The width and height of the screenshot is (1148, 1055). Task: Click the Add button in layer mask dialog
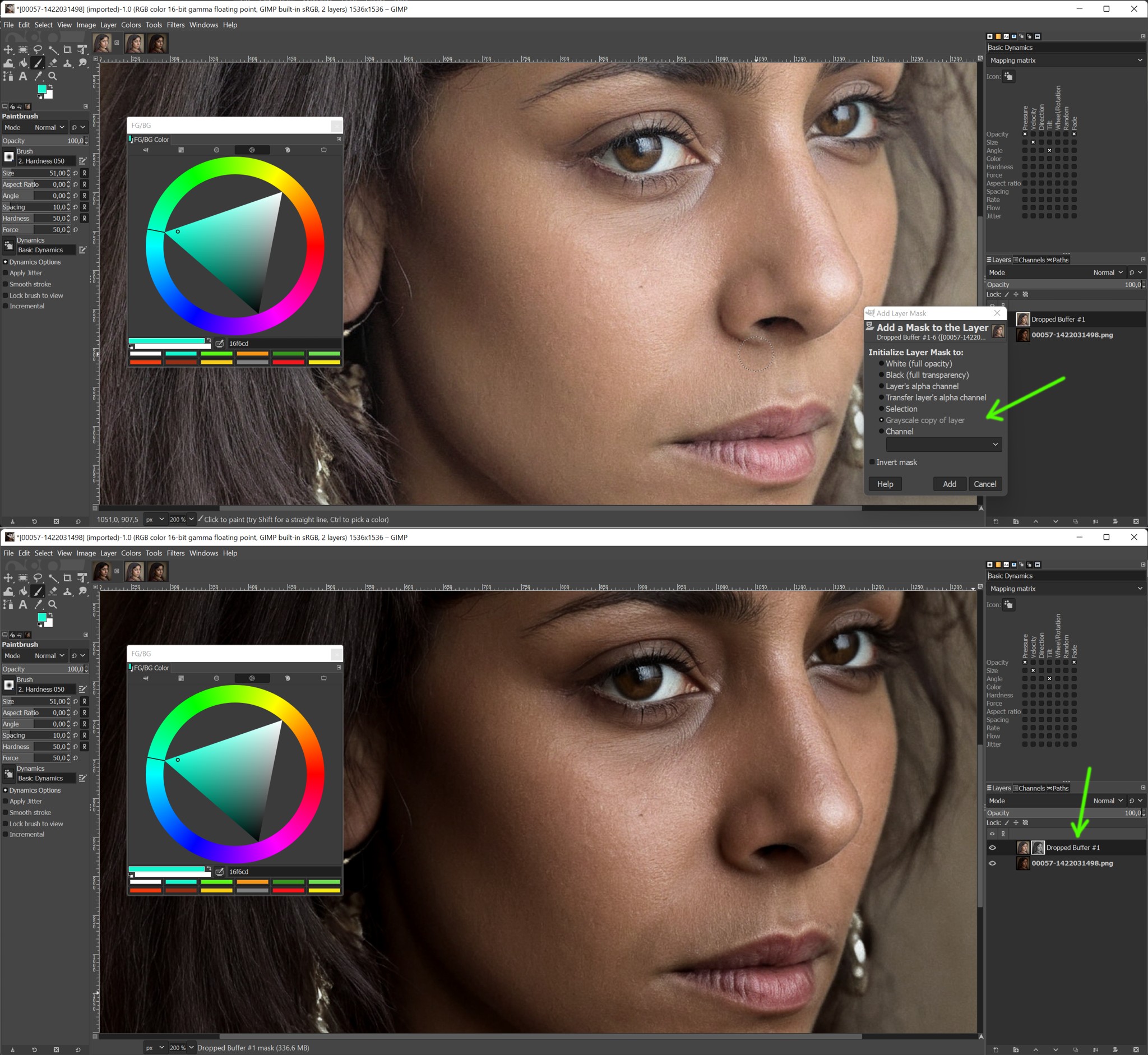click(949, 484)
